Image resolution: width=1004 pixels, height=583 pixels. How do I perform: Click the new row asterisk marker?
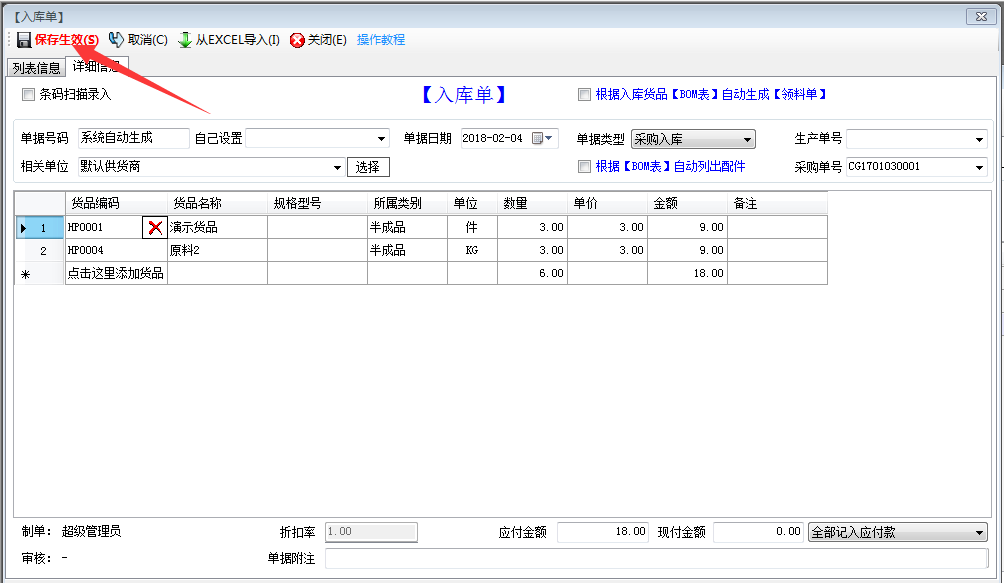pyautogui.click(x=25, y=274)
